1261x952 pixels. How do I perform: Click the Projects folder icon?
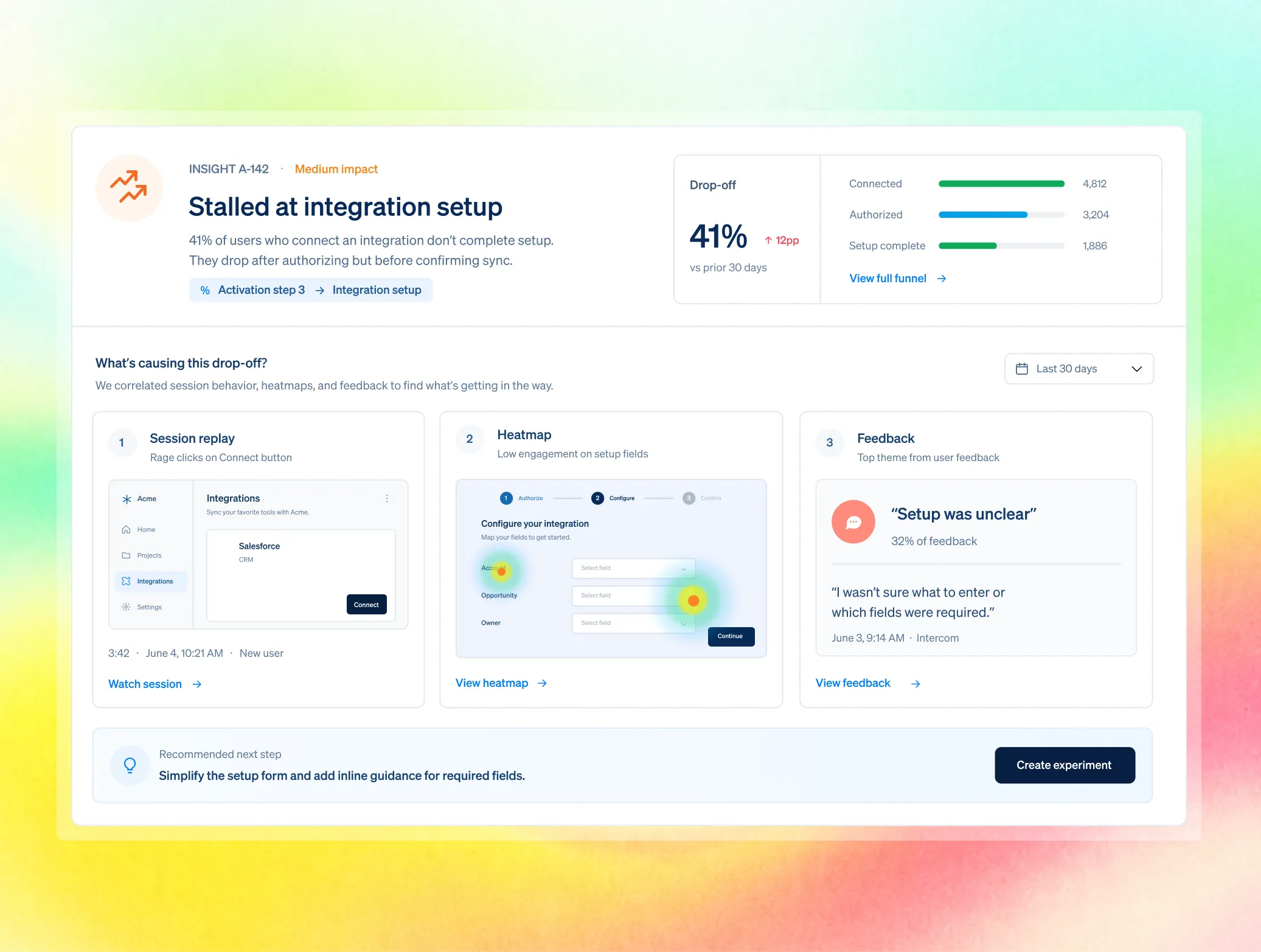(126, 555)
